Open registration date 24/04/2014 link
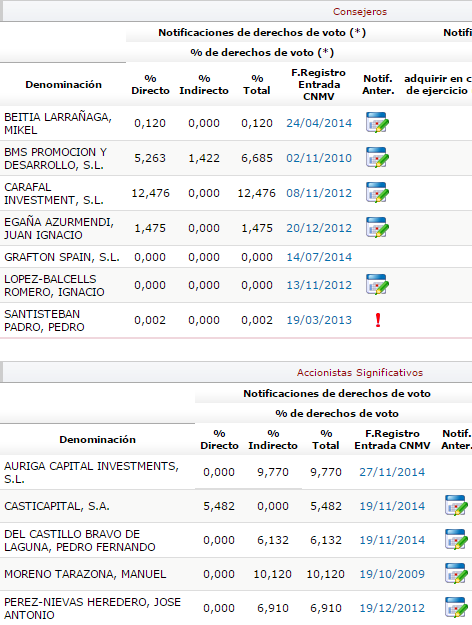The height and width of the screenshot is (625, 472). click(319, 123)
